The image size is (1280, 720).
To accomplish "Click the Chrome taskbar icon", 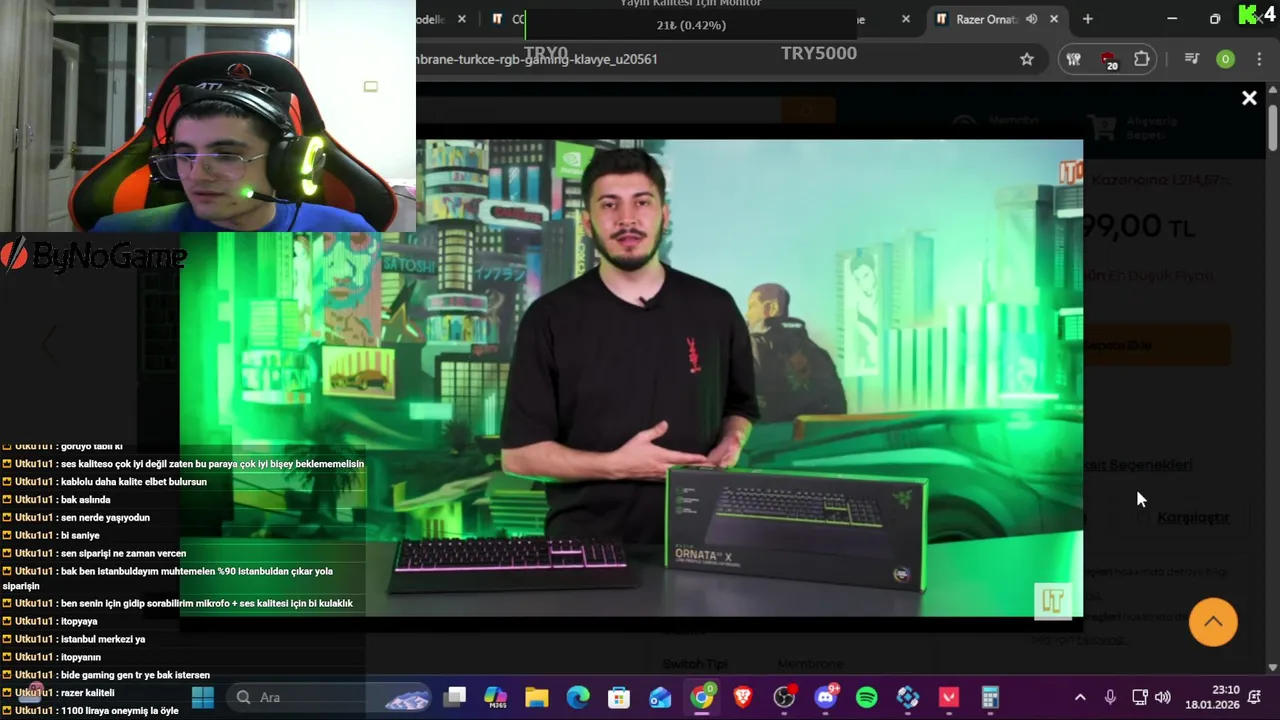I will [x=702, y=697].
